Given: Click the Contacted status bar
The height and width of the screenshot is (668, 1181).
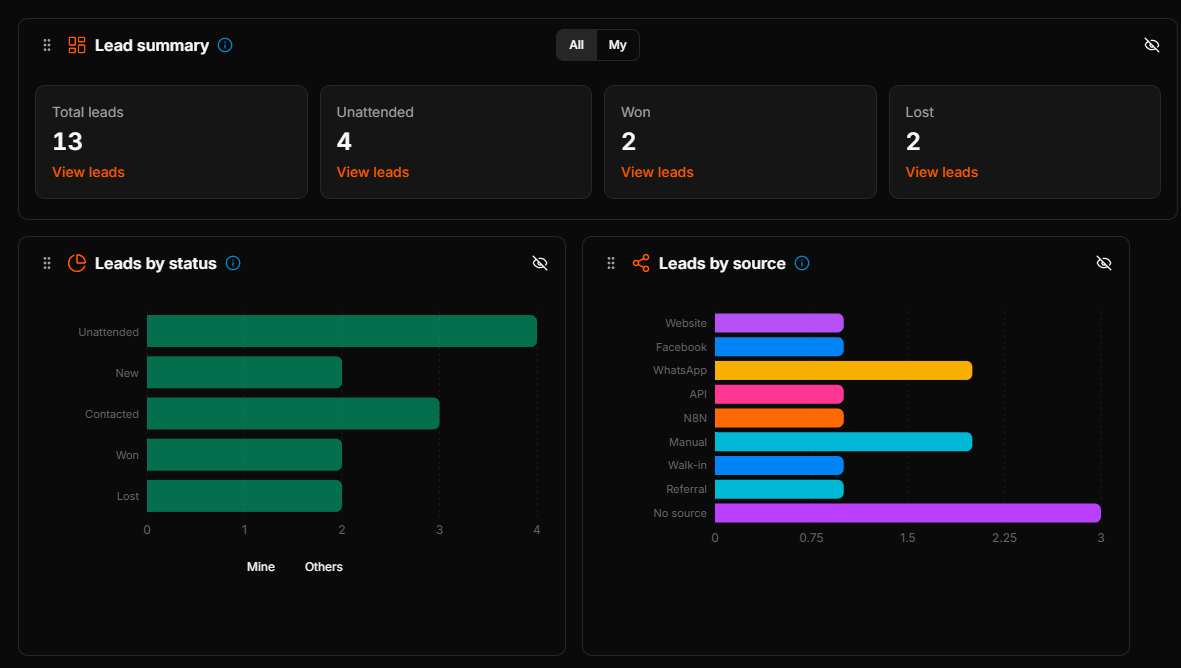Looking at the screenshot, I should tap(293, 413).
